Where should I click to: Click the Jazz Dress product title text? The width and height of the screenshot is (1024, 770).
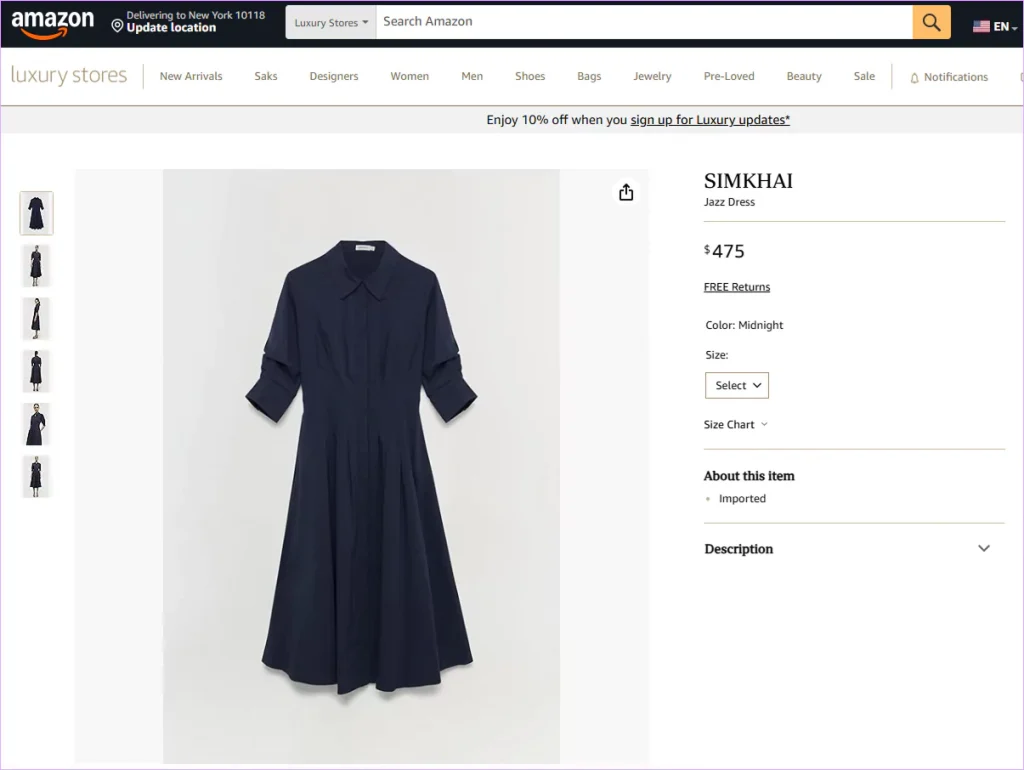click(x=729, y=202)
